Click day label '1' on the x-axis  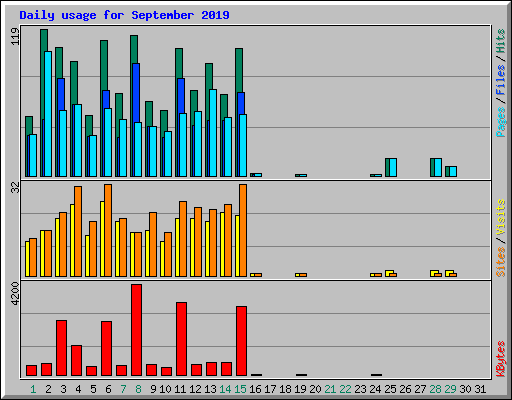[33, 389]
